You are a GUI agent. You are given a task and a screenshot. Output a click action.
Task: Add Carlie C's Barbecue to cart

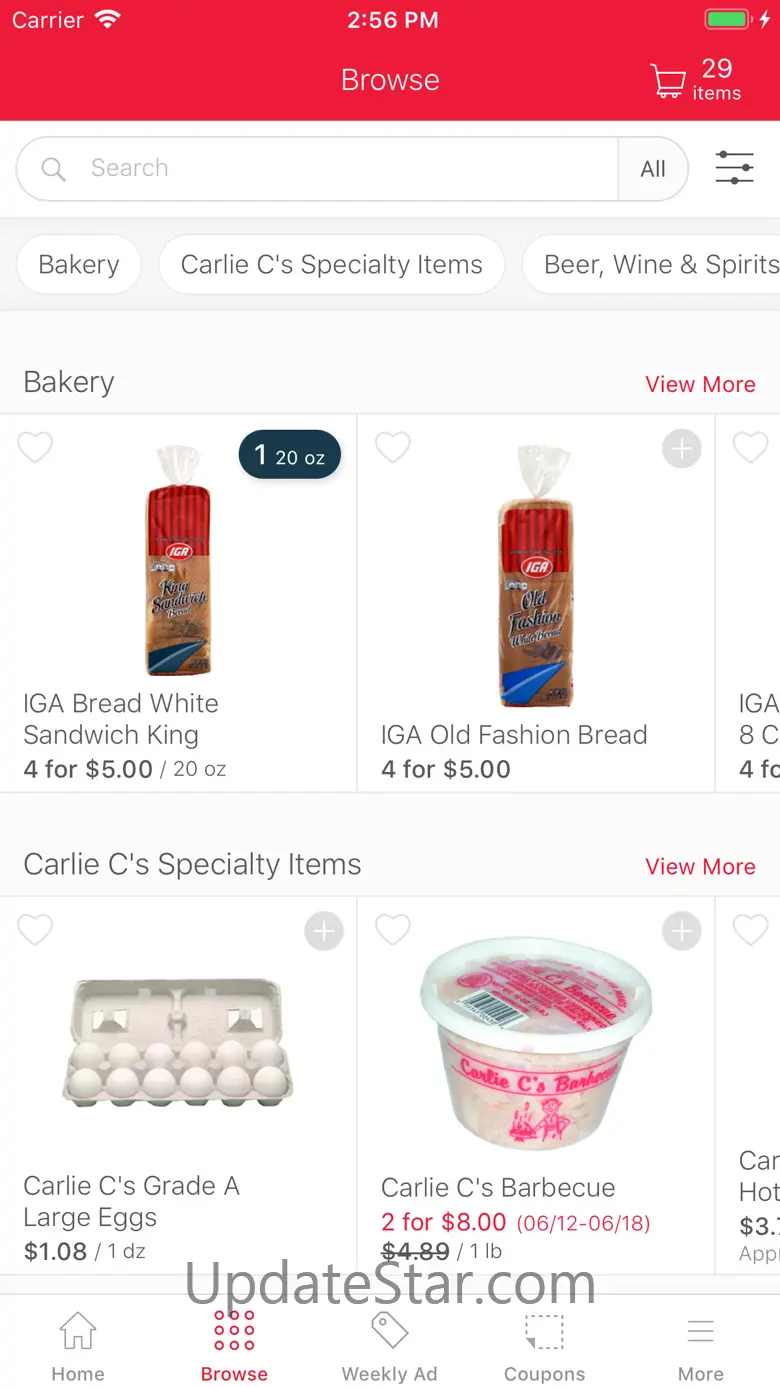(682, 932)
